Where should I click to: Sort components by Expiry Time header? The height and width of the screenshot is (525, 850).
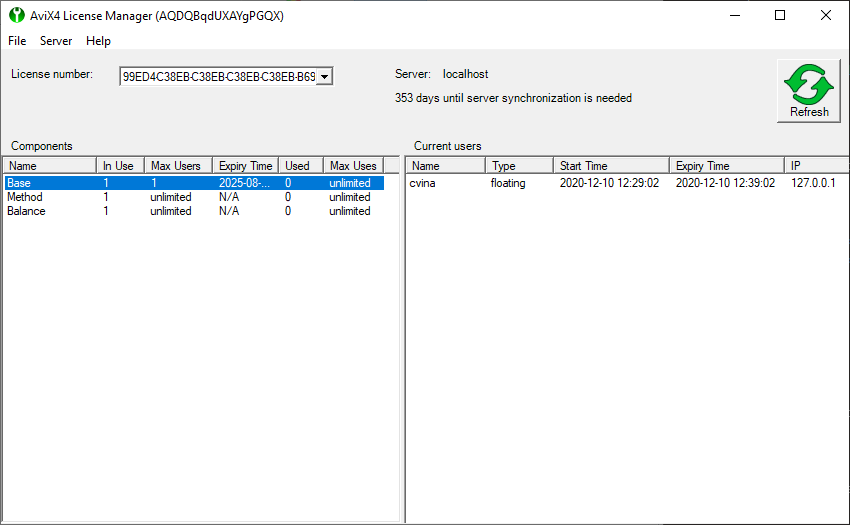pyautogui.click(x=245, y=166)
